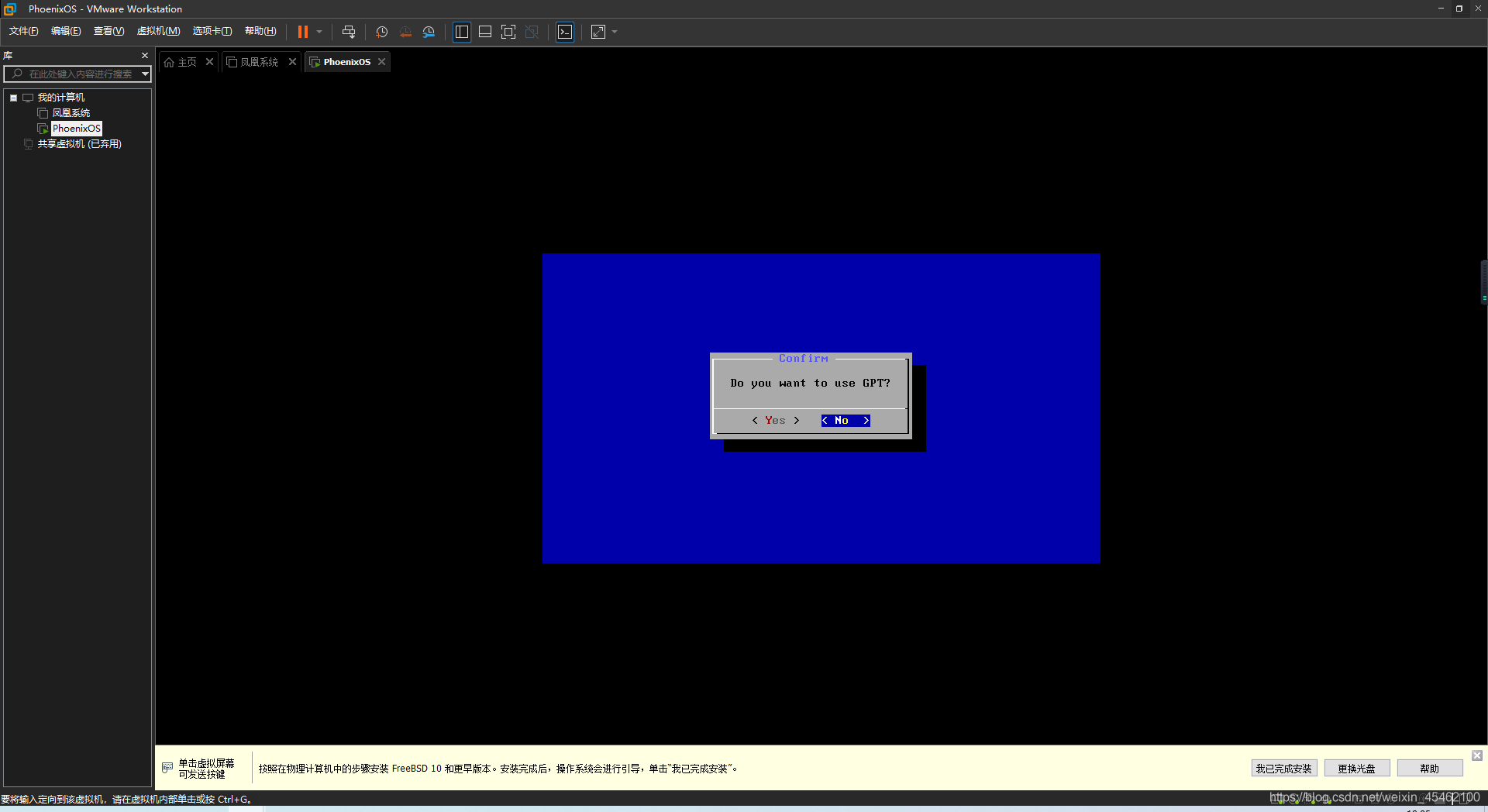This screenshot has height=812, width=1488.
Task: Select PhoenixOS in the library tree
Action: 77,129
